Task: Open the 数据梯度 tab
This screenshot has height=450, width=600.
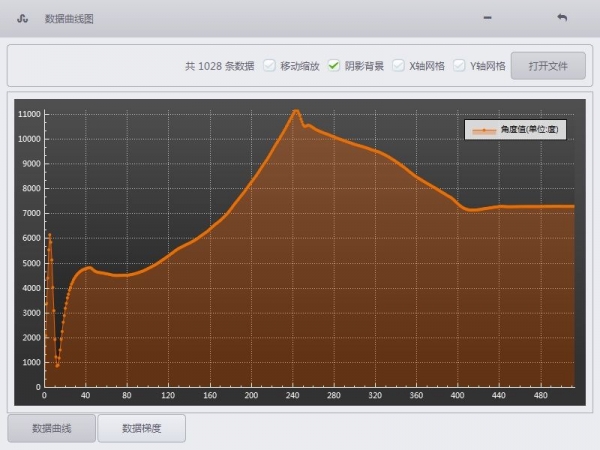Action: [141, 428]
